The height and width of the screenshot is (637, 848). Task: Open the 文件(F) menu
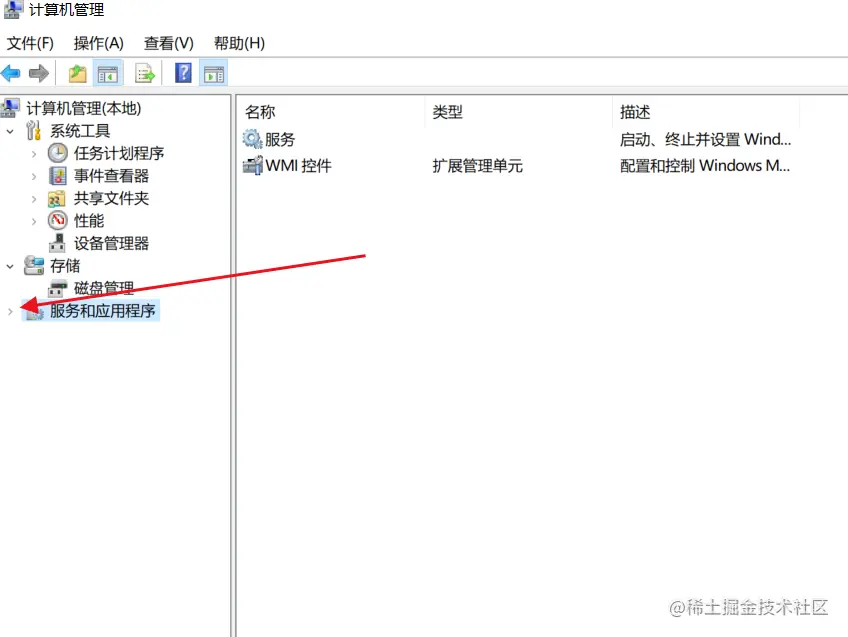pos(30,43)
